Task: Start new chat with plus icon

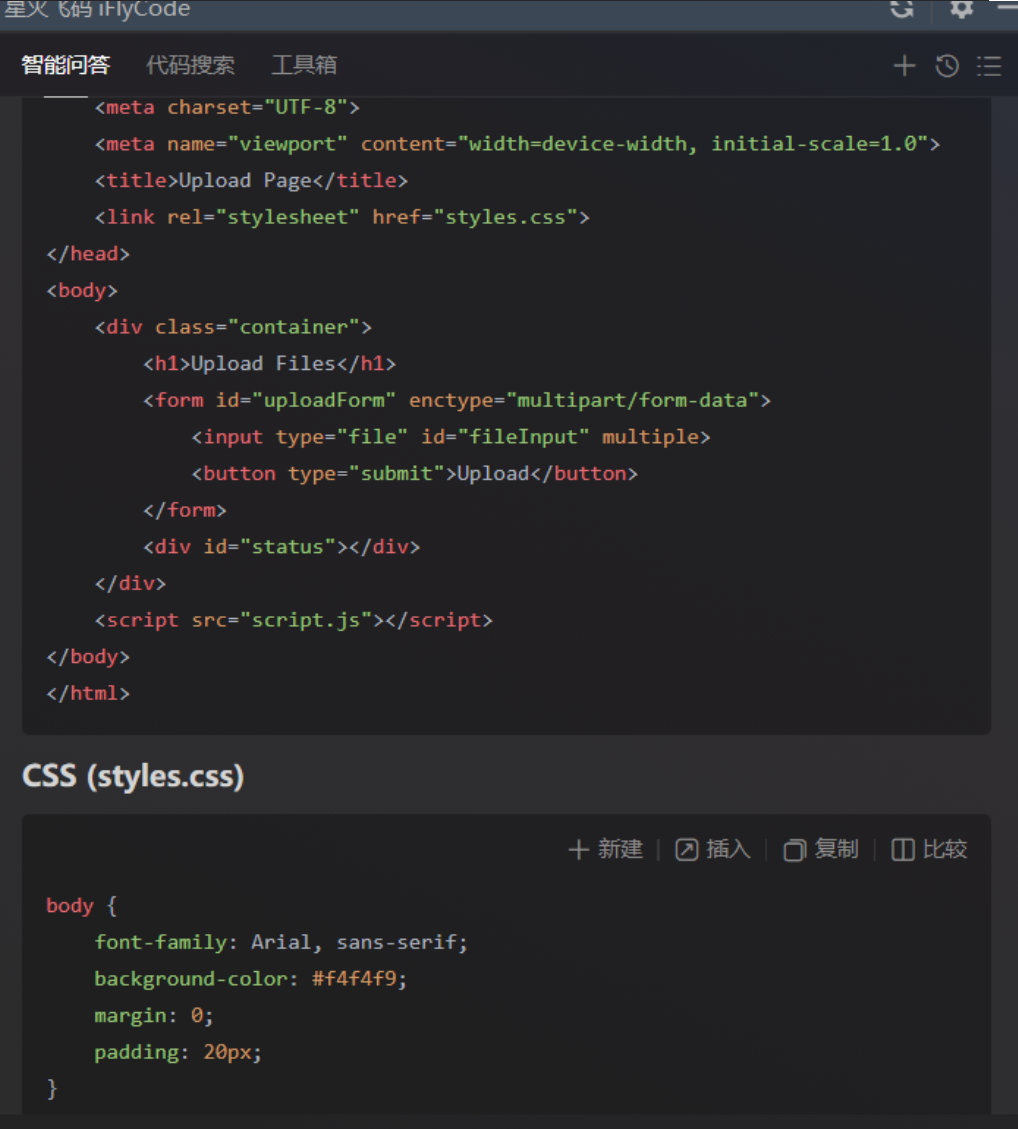Action: coord(904,66)
